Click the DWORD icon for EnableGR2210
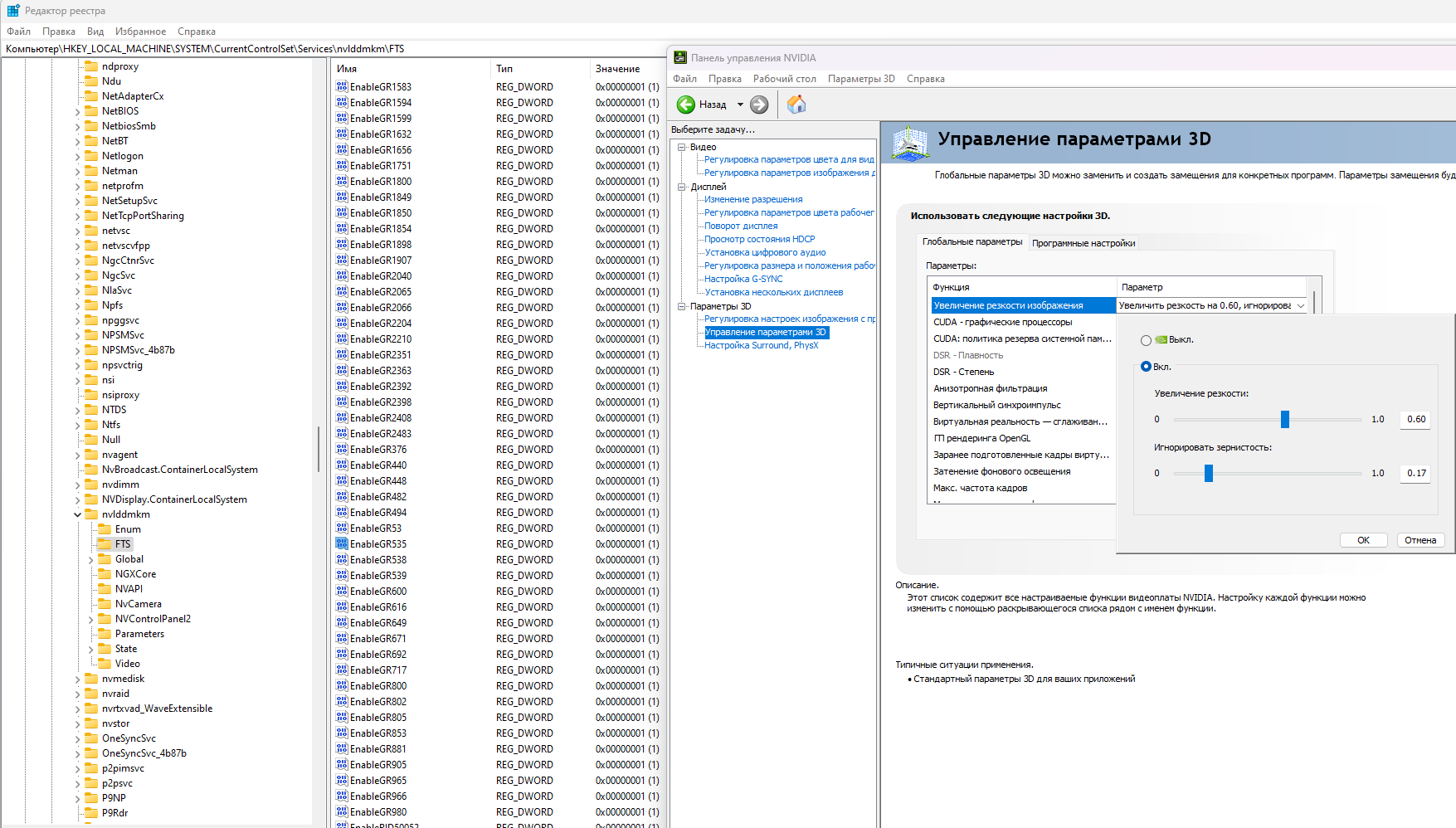Screen dimensions: 1456x828 click(x=342, y=339)
